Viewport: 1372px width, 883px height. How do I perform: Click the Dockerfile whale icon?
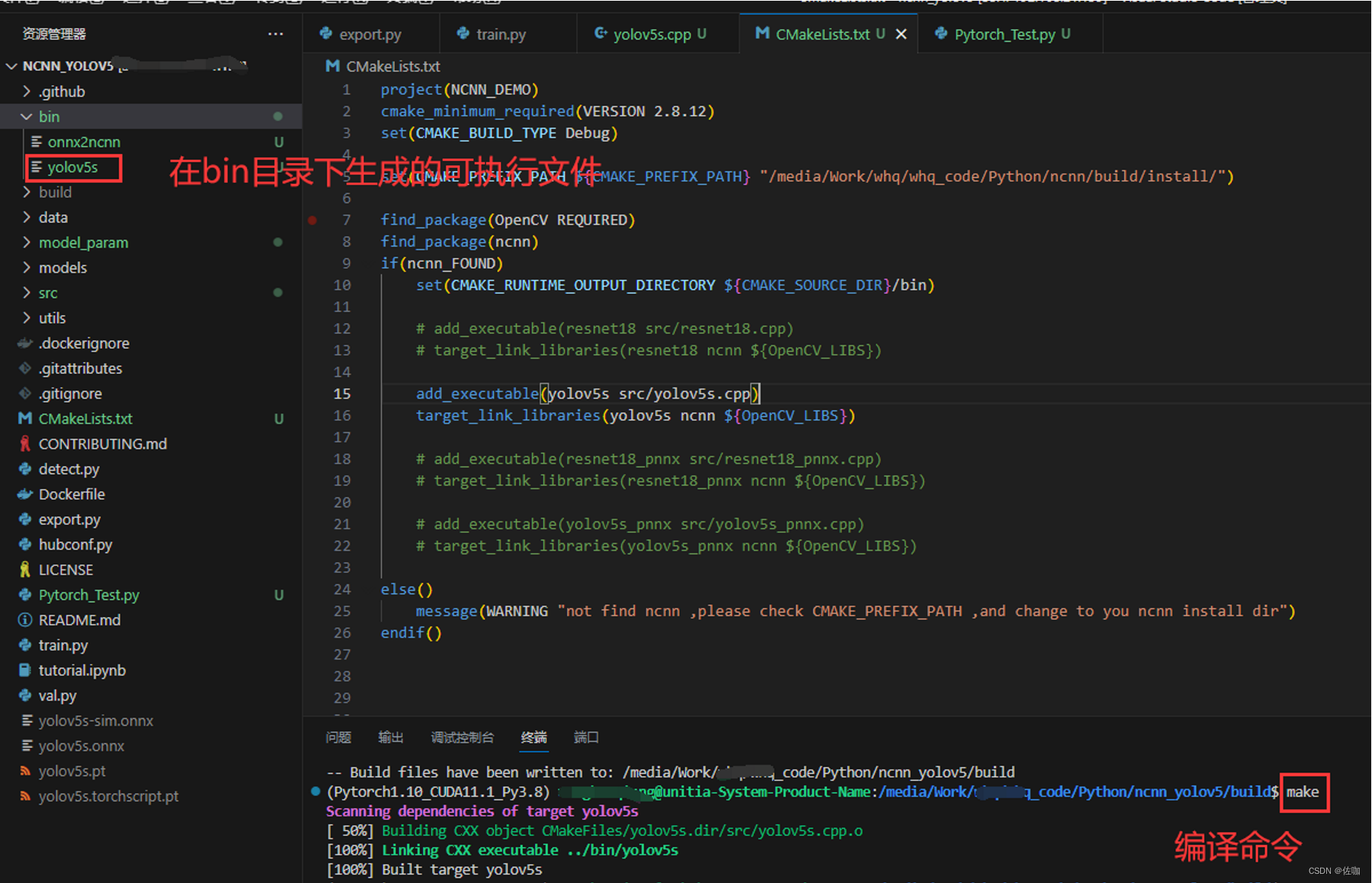[25, 494]
